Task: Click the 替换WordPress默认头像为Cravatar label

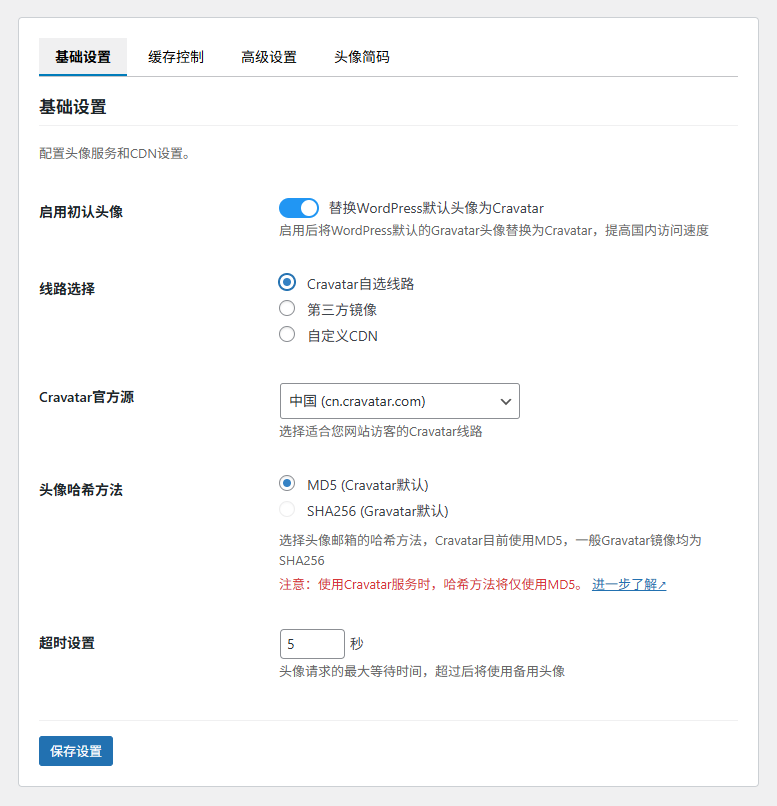Action: click(436, 208)
